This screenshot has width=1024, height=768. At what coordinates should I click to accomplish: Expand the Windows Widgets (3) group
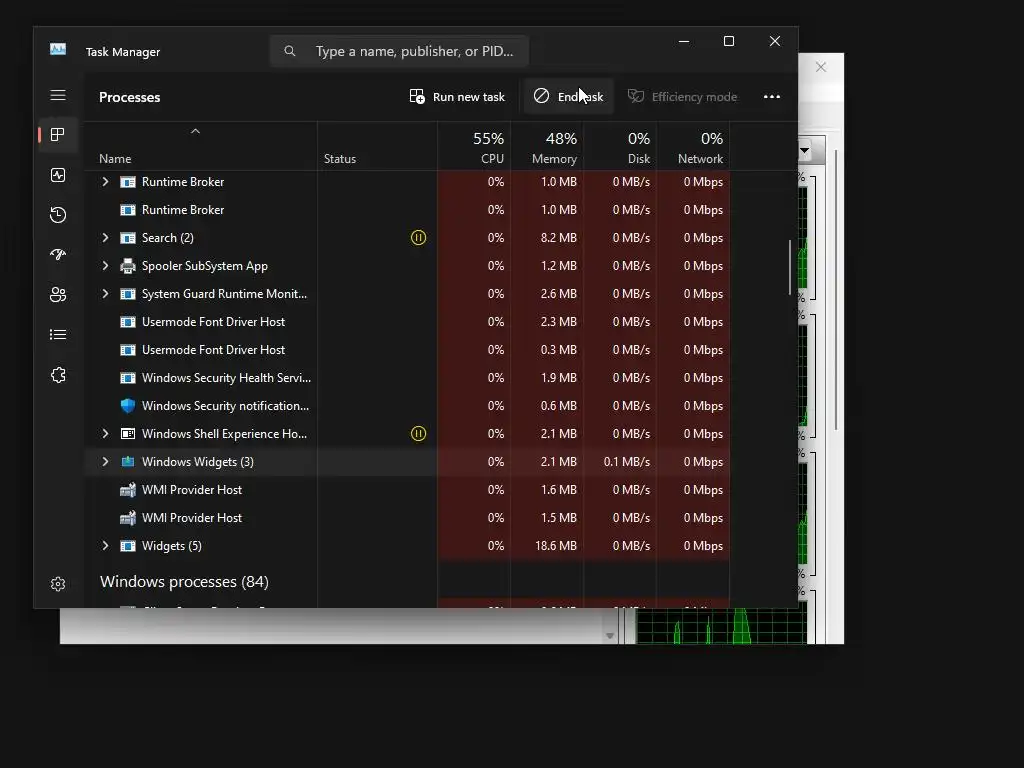click(105, 462)
